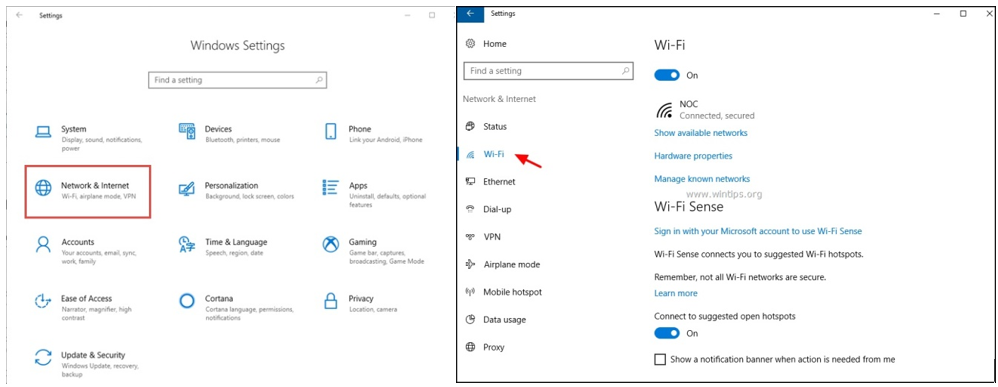The image size is (998, 387).
Task: Select Mobile hotspot label in sidebar
Action: 512,292
